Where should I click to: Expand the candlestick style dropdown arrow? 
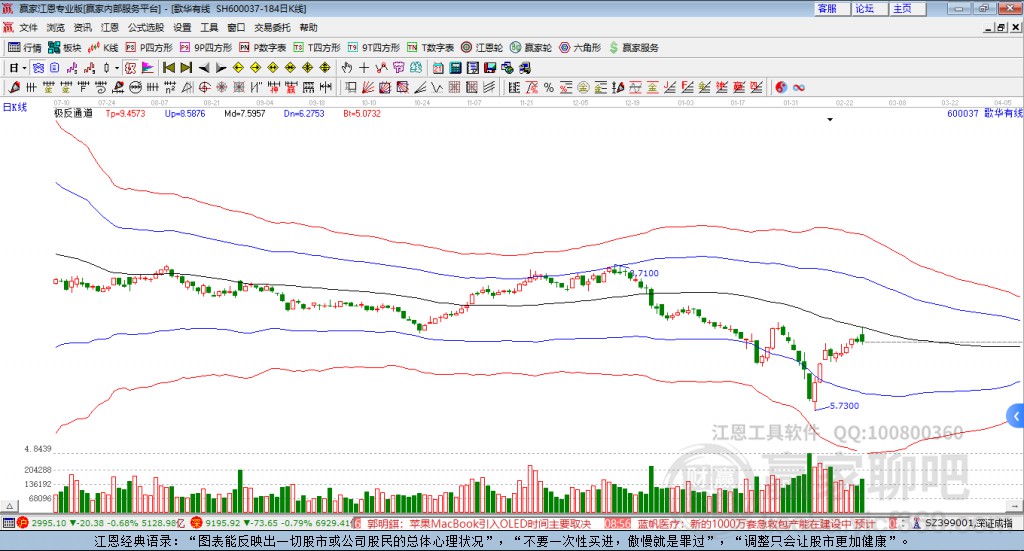(117, 68)
